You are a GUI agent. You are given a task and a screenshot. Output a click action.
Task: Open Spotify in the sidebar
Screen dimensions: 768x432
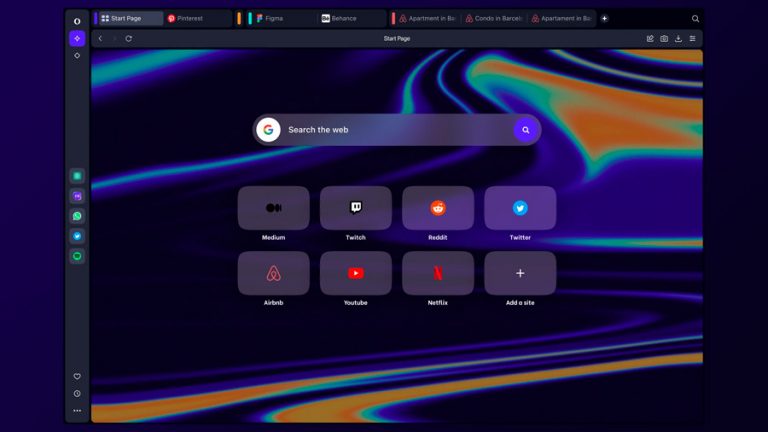[77, 256]
